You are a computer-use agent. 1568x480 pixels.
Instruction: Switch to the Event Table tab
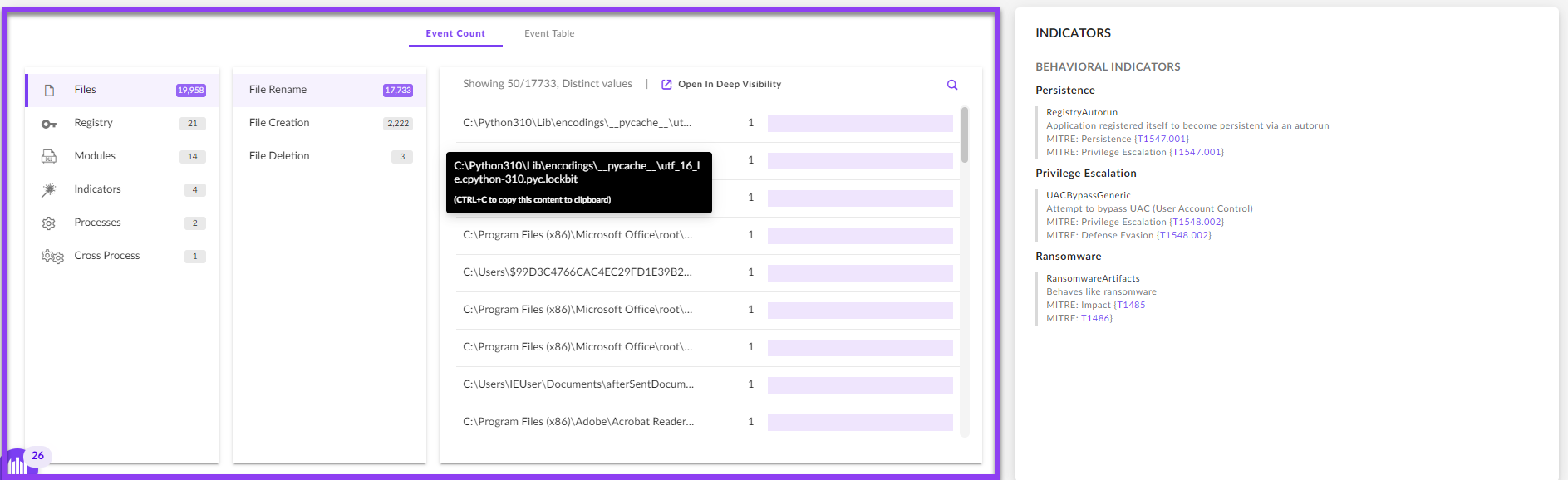pos(549,34)
